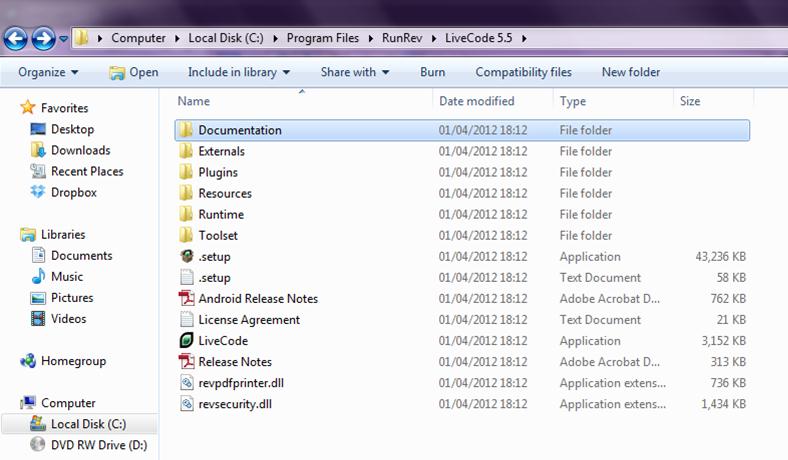788x460 pixels.
Task: Click the Forward navigation arrow button
Action: point(43,39)
